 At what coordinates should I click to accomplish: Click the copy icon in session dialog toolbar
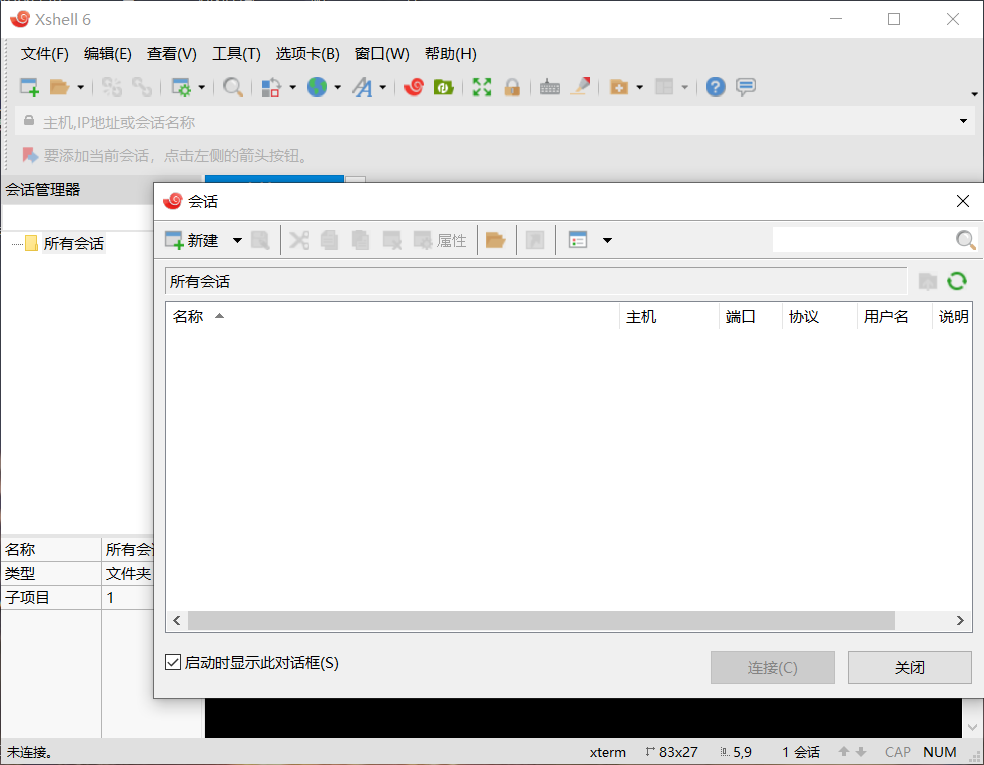(x=329, y=240)
